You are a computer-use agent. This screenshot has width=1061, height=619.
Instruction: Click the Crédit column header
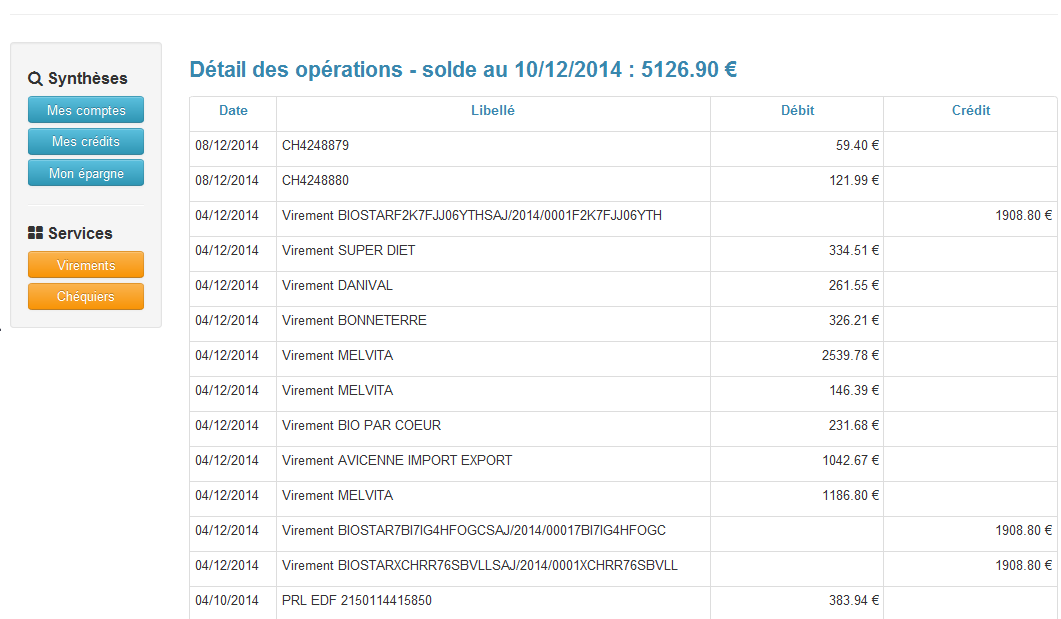click(970, 110)
